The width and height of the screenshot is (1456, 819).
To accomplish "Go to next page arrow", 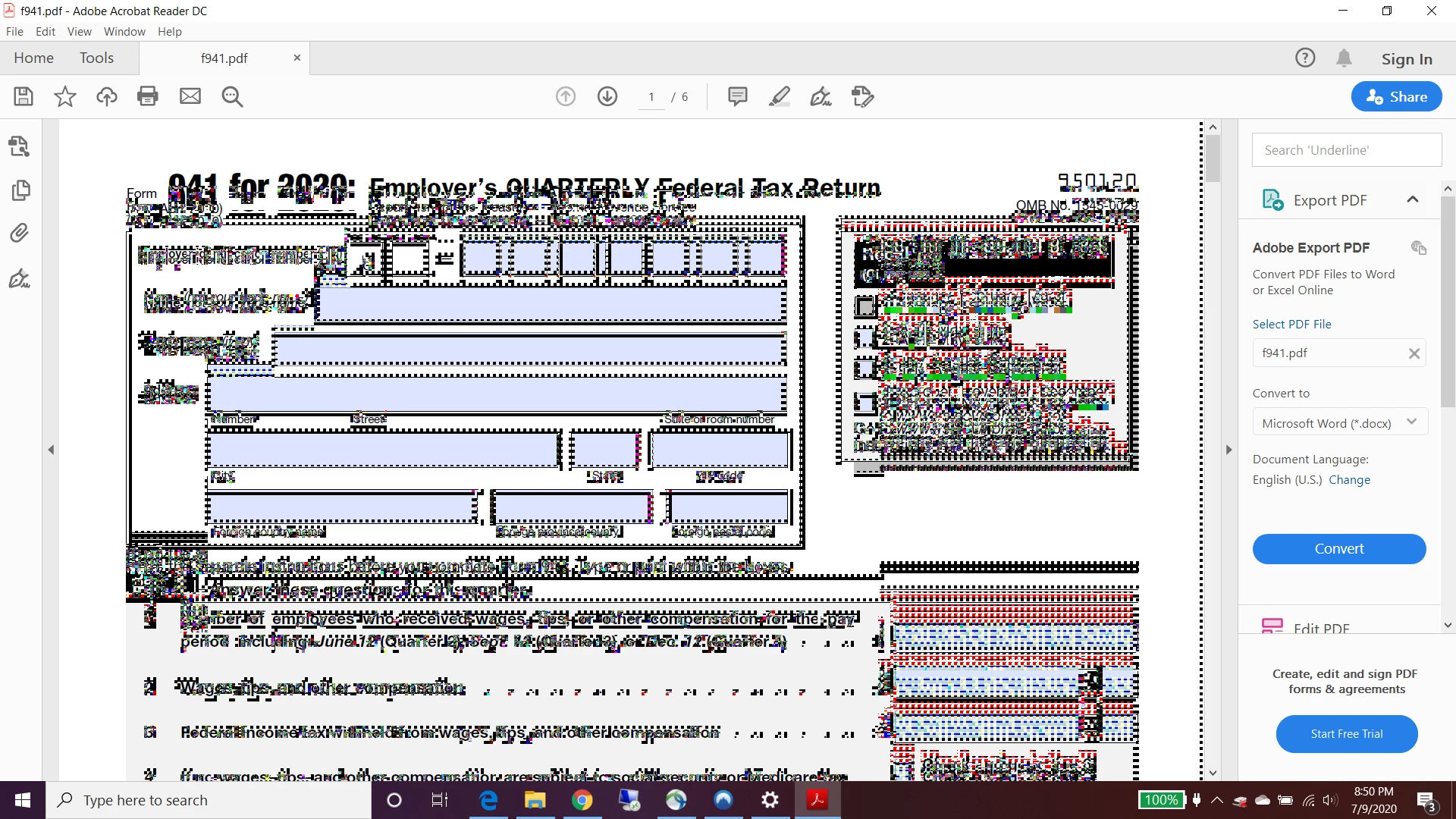I will (607, 96).
